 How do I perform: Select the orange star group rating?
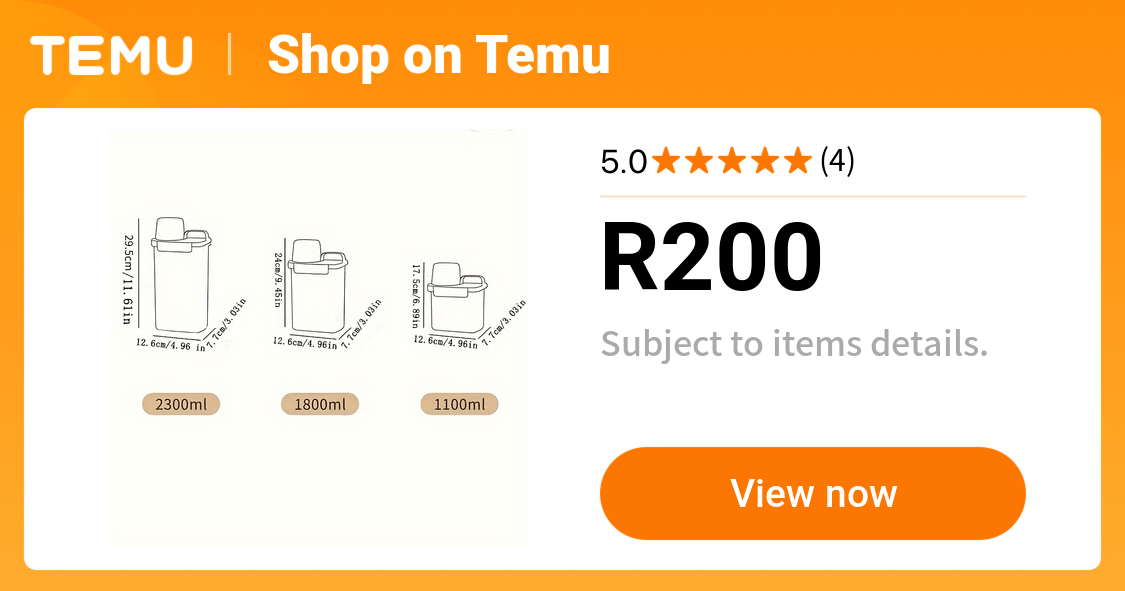(x=730, y=160)
